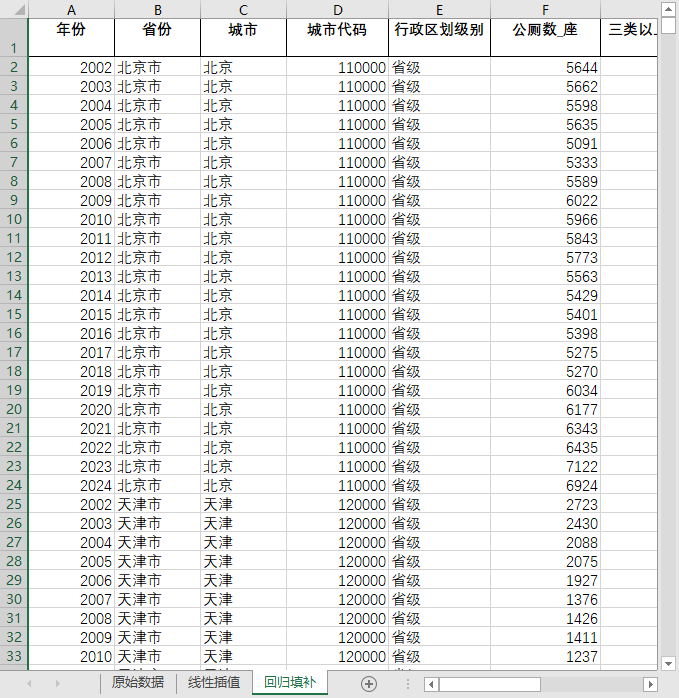This screenshot has width=679, height=698.
Task: Select row 12 header
Action: [14, 257]
